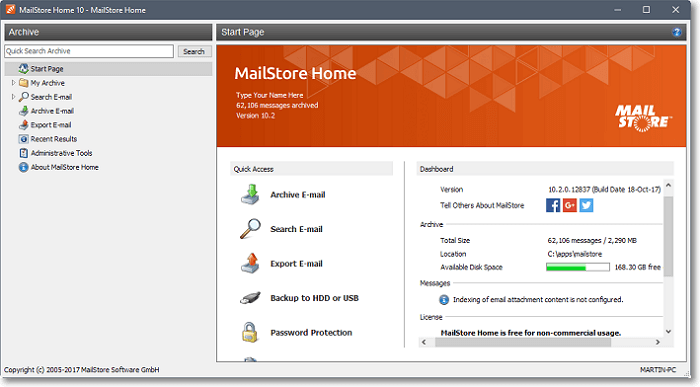Open Search E-mail from sidebar tree

(51, 97)
